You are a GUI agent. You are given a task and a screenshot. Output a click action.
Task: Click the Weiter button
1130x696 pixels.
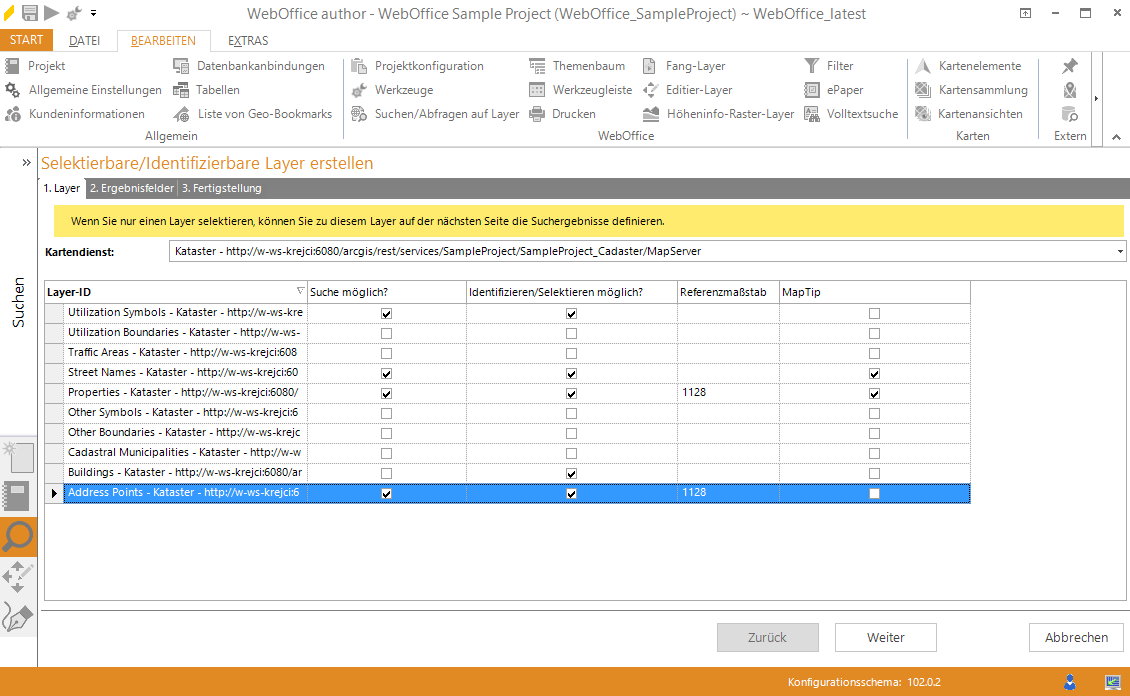pyautogui.click(x=885, y=637)
